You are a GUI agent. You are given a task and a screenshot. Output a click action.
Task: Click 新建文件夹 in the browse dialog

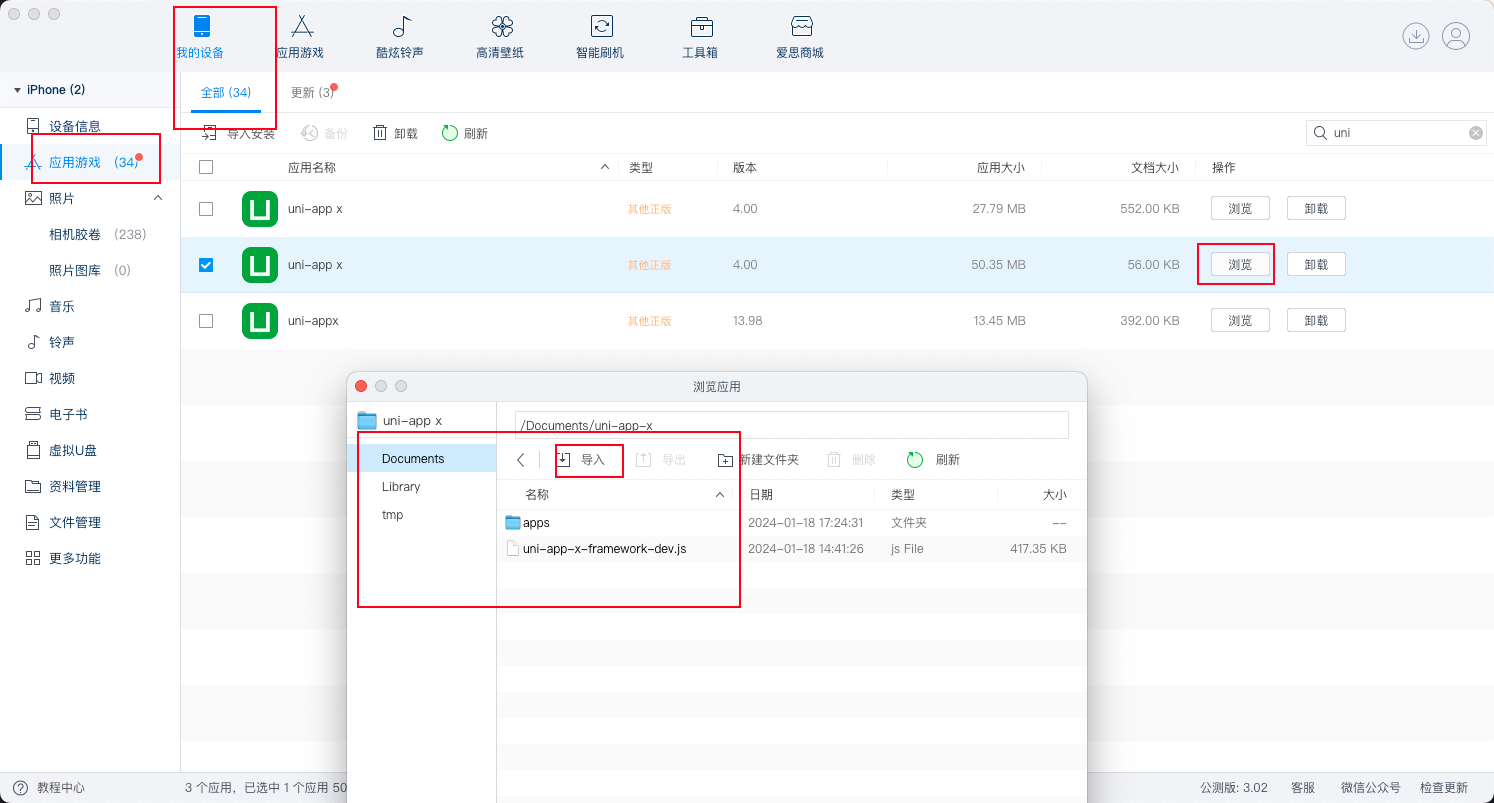(758, 460)
